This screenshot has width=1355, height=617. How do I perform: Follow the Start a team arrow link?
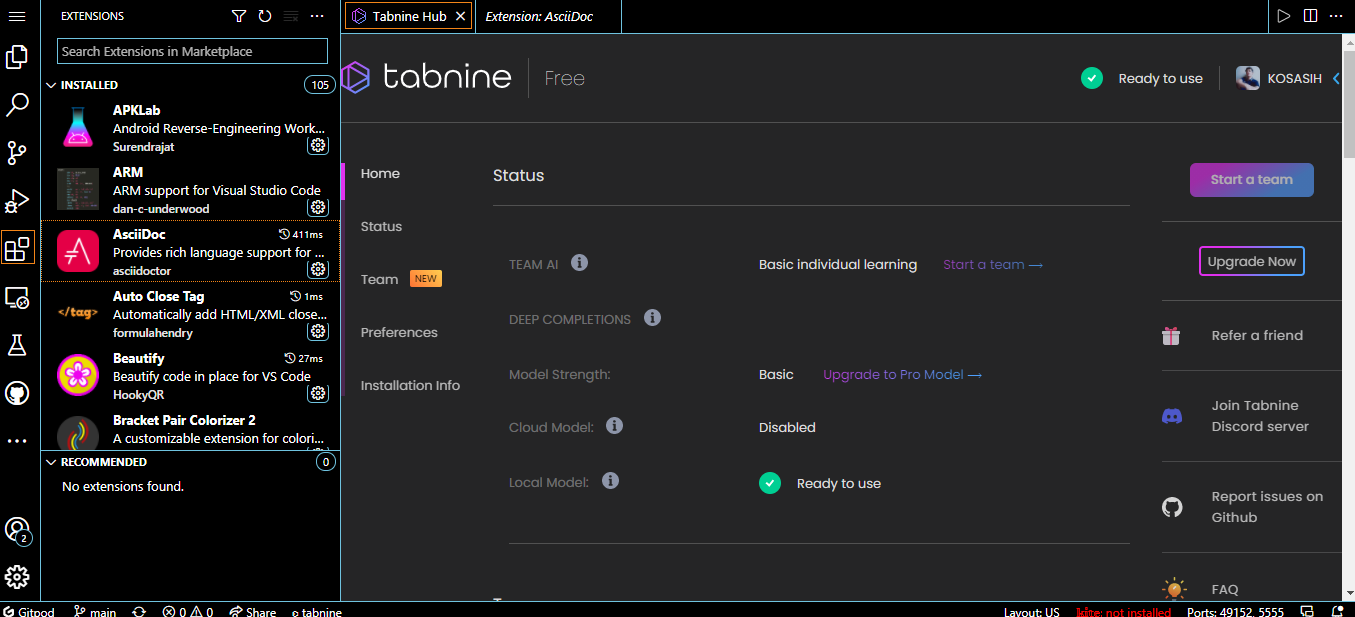pos(993,265)
